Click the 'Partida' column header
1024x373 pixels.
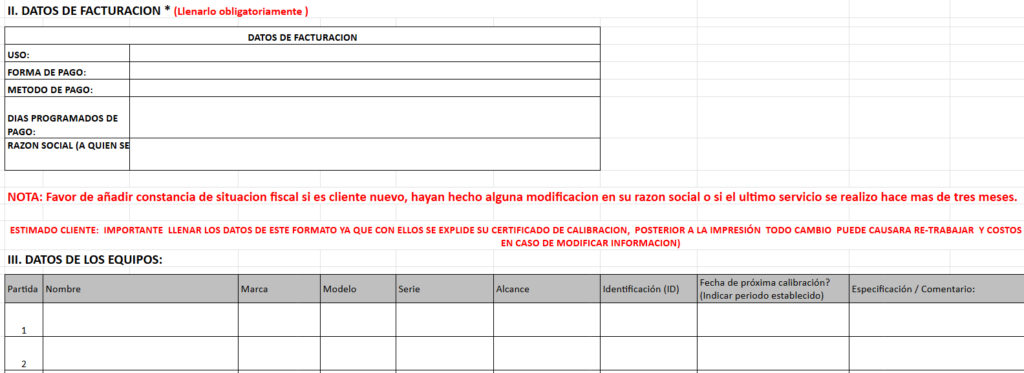(24, 289)
